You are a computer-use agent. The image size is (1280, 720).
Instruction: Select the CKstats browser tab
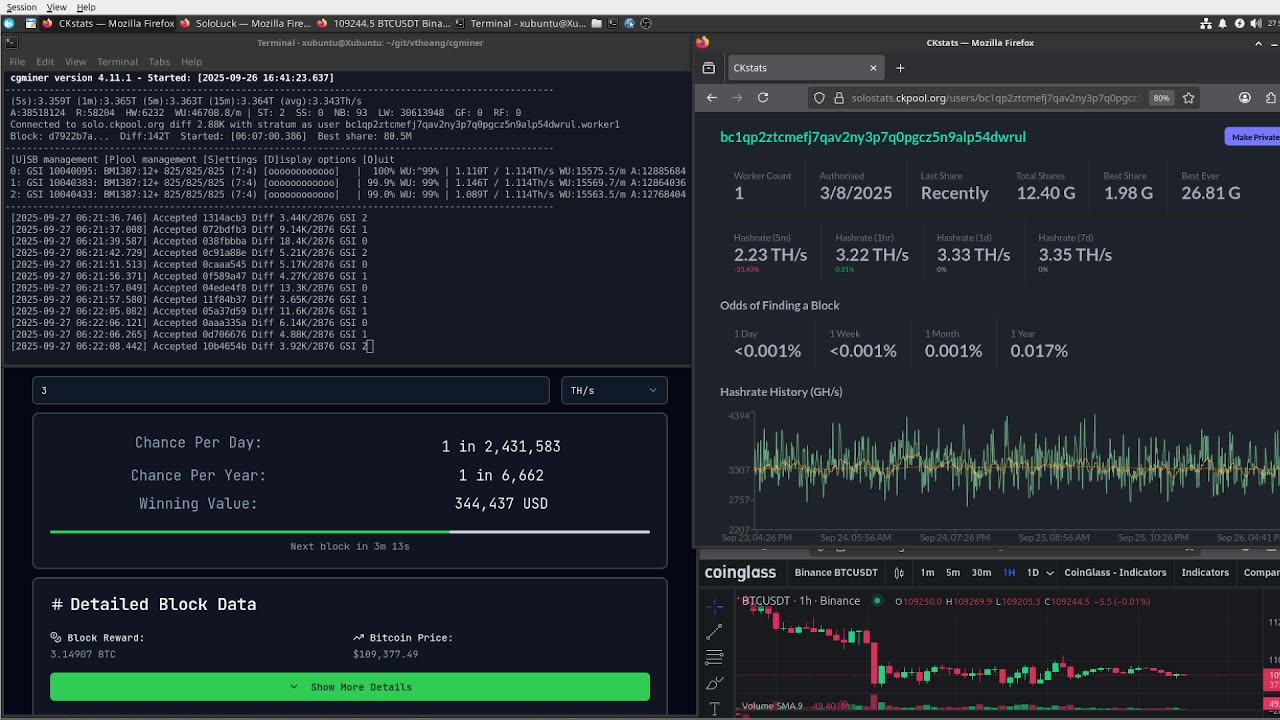804,68
